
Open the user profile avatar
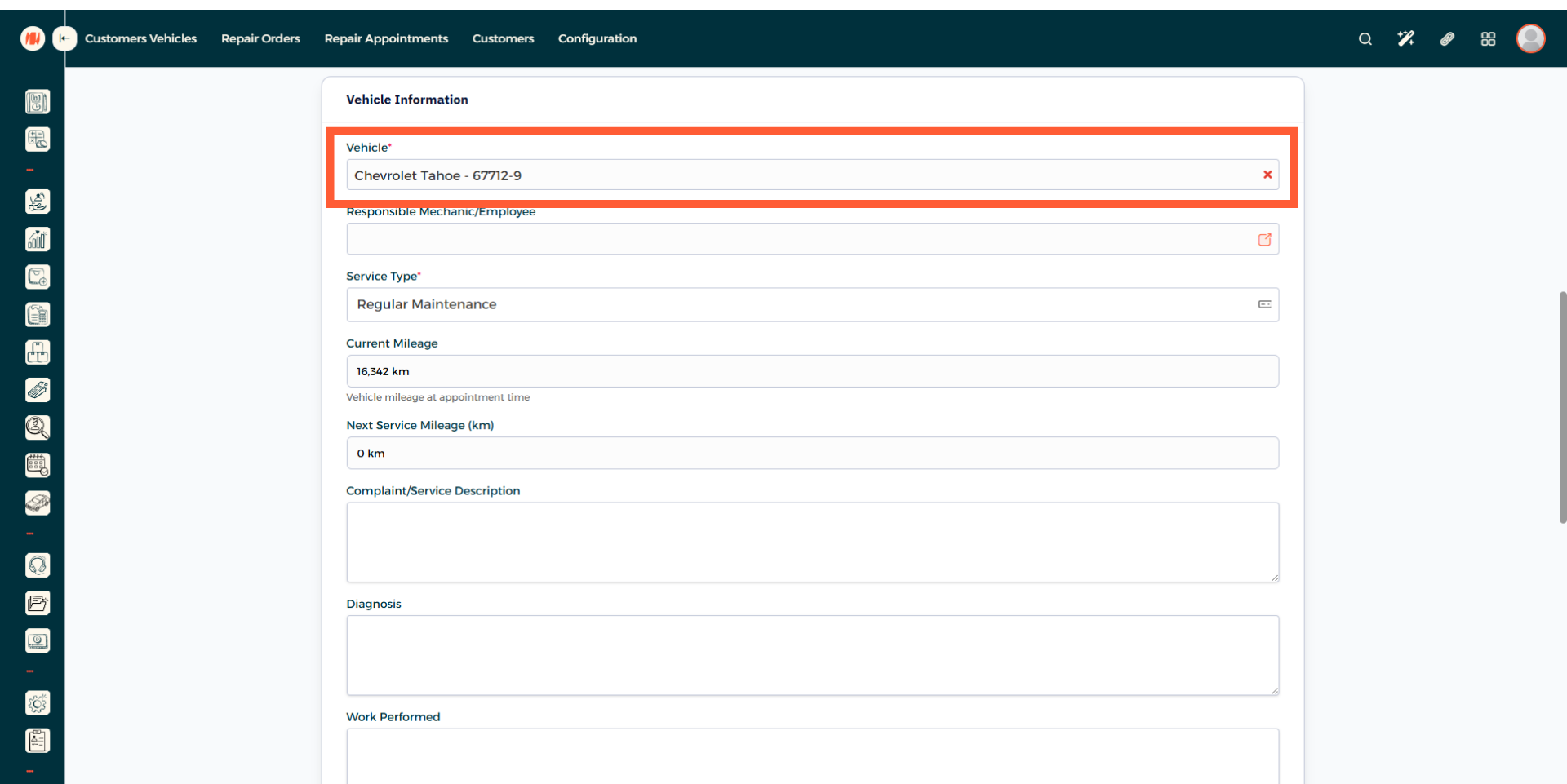tap(1530, 38)
